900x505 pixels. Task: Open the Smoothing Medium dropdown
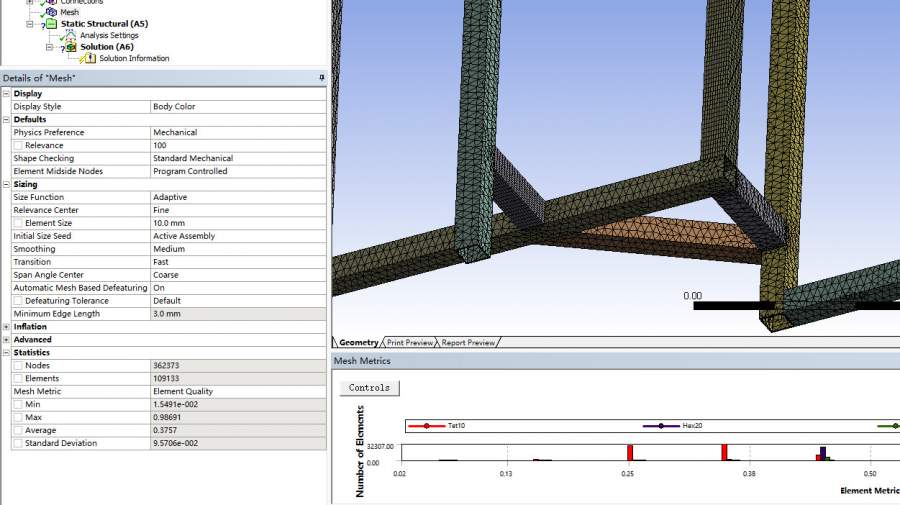click(x=238, y=249)
